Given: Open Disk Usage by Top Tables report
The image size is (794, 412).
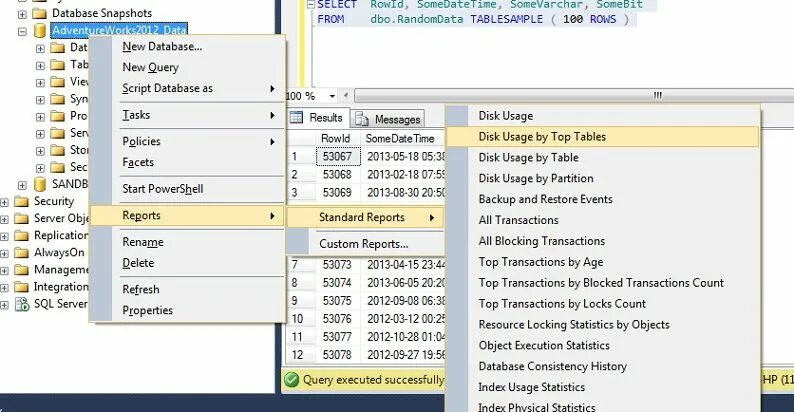Looking at the screenshot, I should tap(603, 137).
